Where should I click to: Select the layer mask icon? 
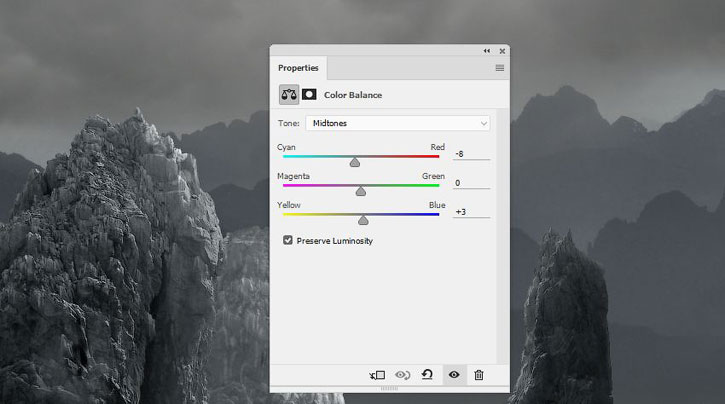309,95
